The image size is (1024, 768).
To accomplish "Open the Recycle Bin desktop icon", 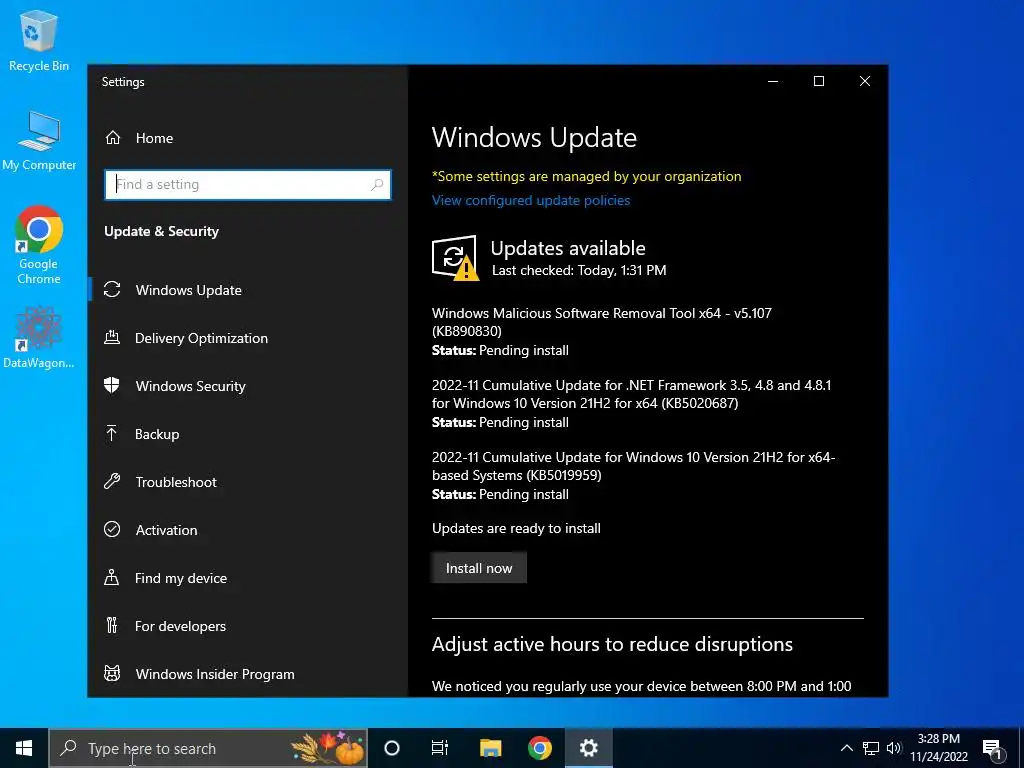I will [39, 40].
